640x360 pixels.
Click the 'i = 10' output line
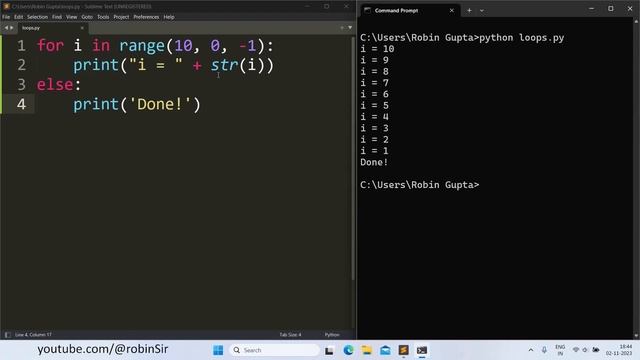[x=377, y=49]
